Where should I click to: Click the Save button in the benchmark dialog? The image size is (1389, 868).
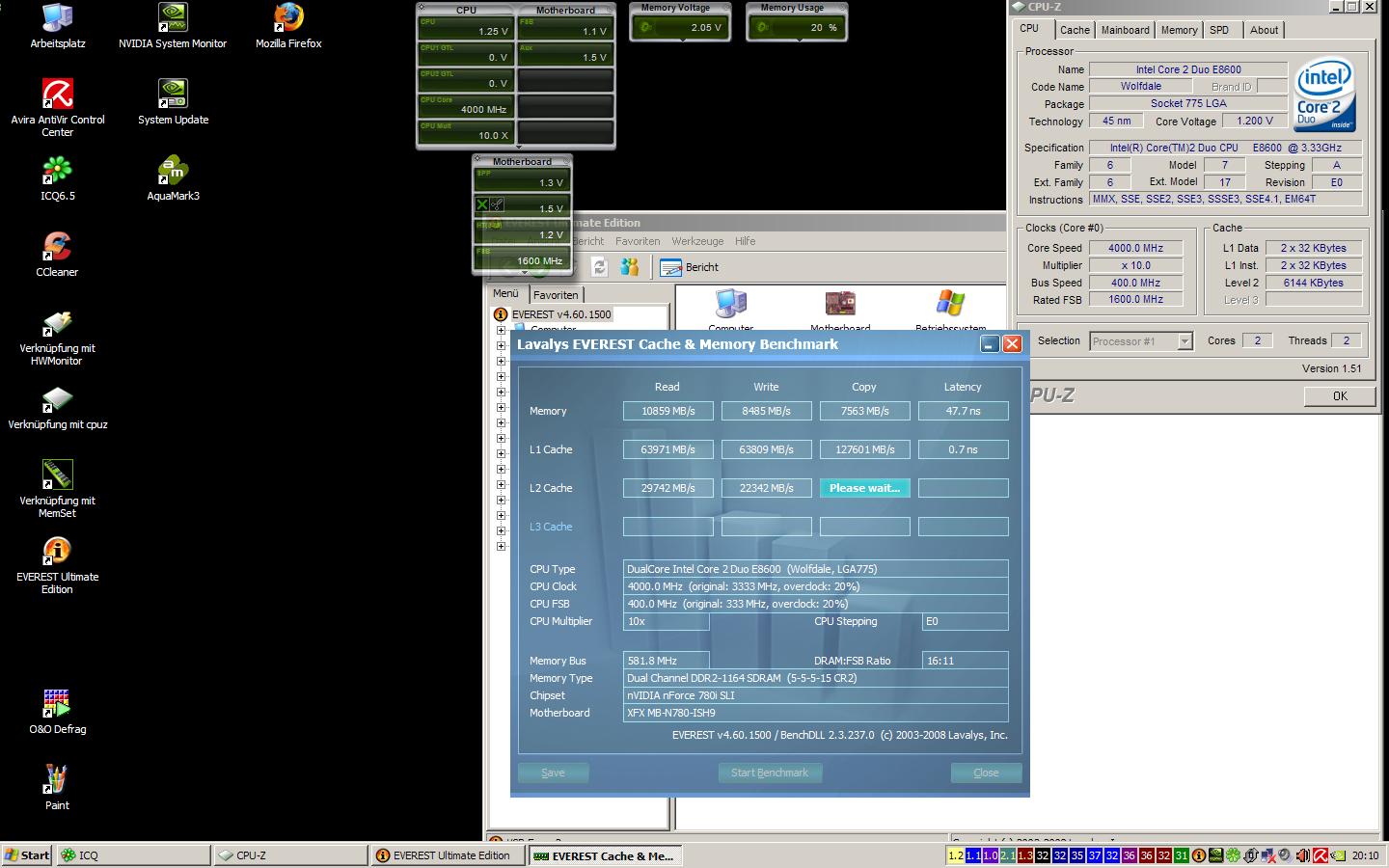click(553, 773)
